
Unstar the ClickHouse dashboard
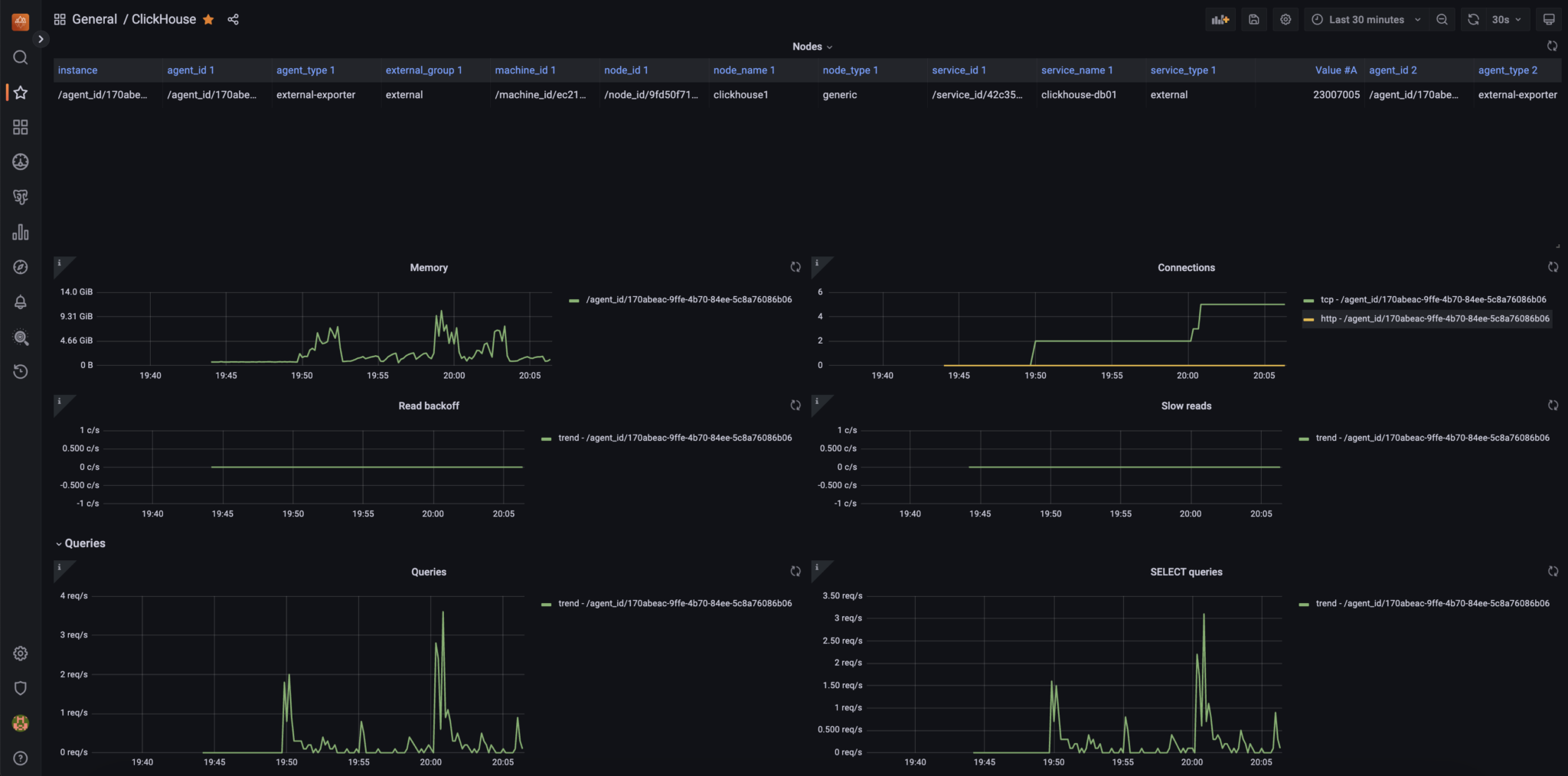tap(208, 20)
